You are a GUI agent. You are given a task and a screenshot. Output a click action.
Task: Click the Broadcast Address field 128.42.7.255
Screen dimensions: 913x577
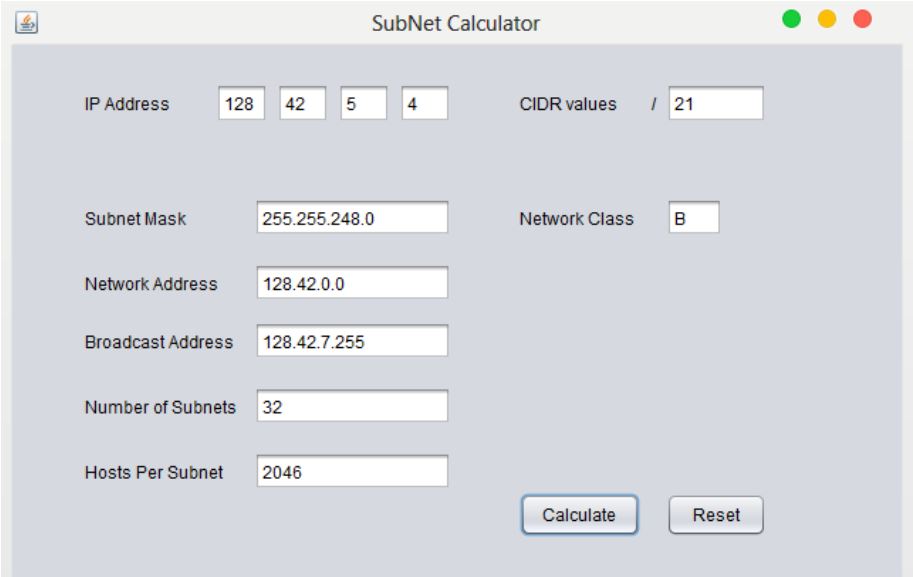pos(352,341)
